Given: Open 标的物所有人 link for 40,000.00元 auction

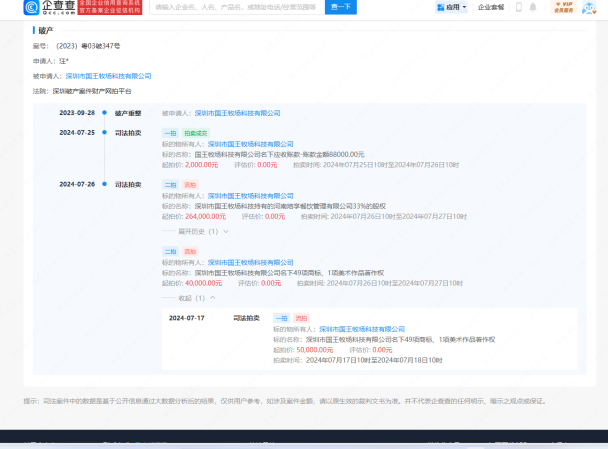Looking at the screenshot, I should pyautogui.click(x=250, y=262).
